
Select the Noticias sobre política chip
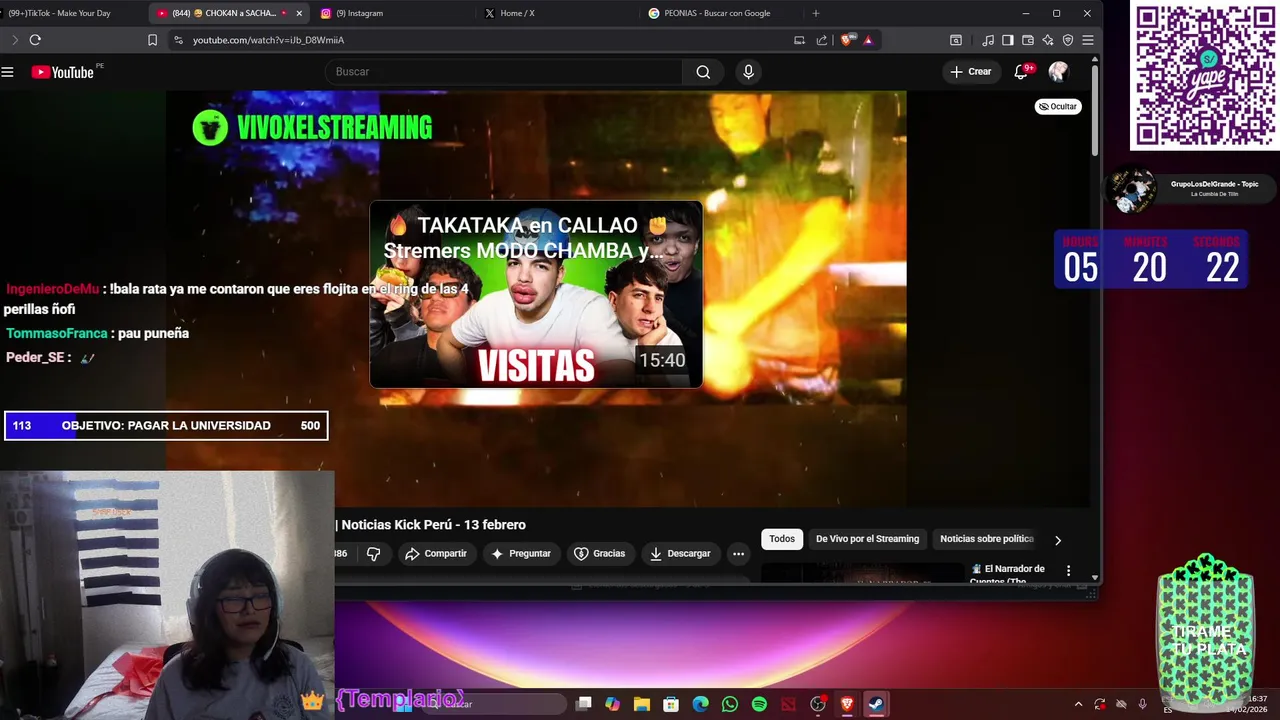coord(987,539)
